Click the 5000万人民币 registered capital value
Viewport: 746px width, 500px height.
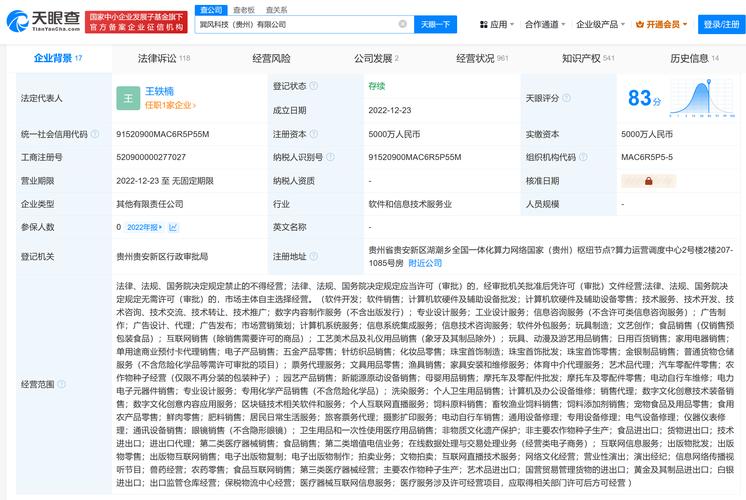pyautogui.click(x=394, y=134)
